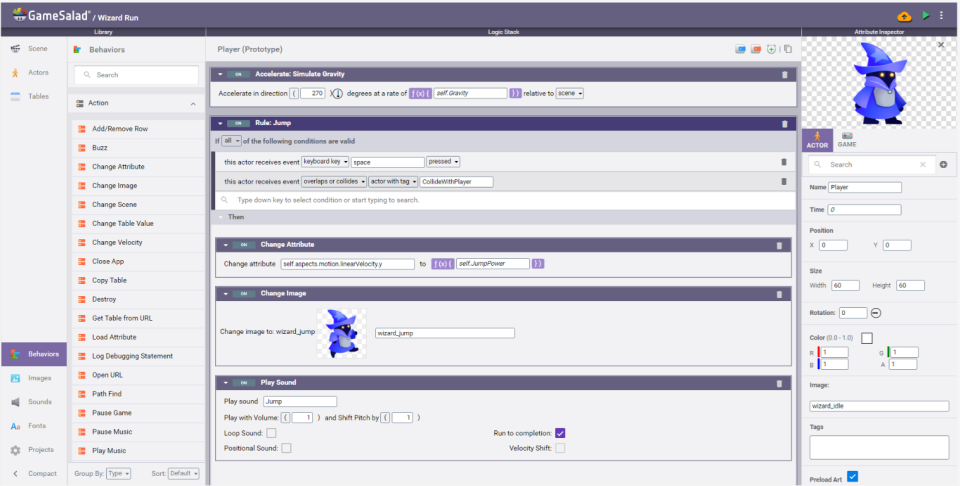
Task: Enable the Positional Sound checkbox
Action: [286, 448]
